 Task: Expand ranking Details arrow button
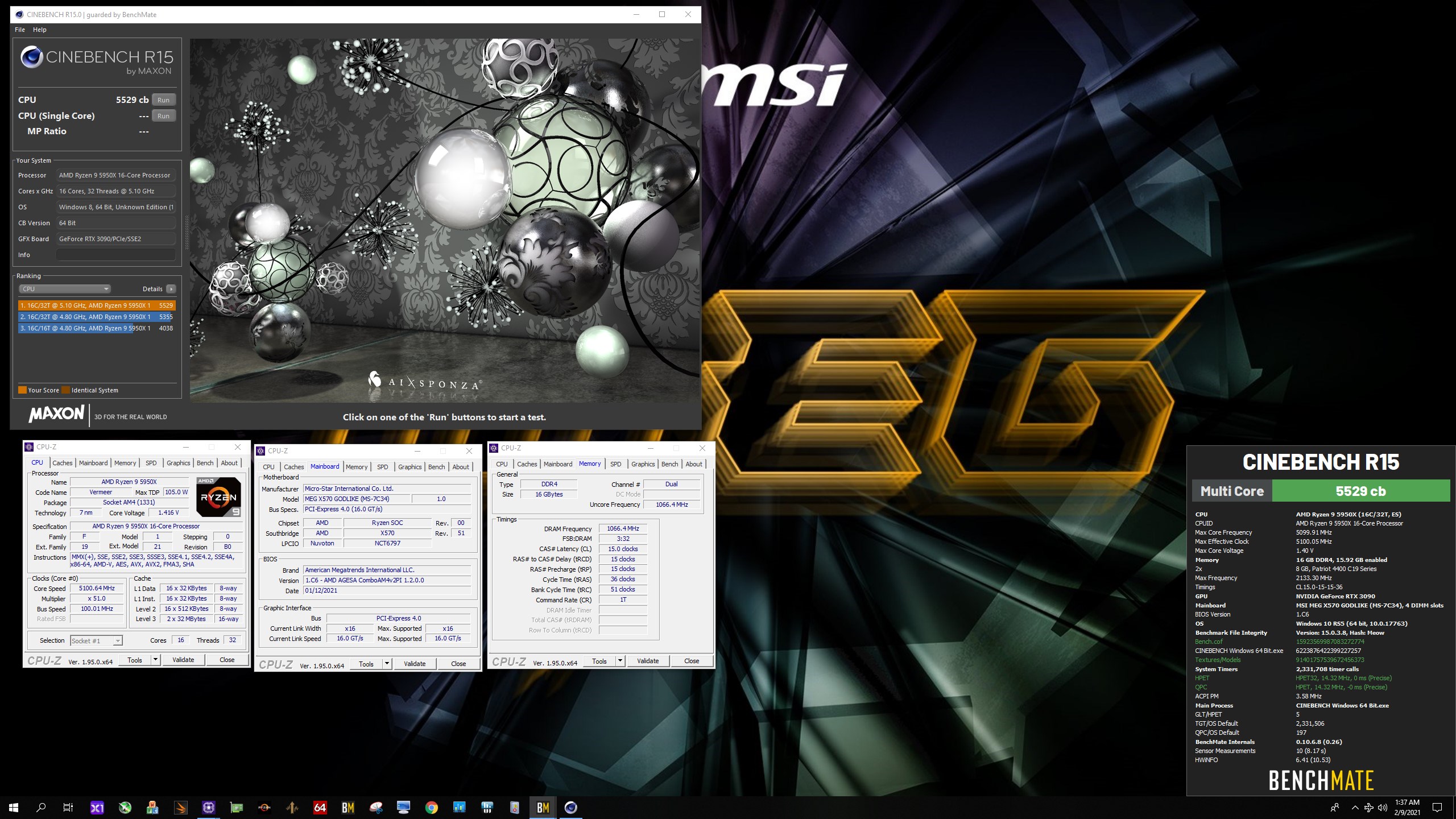pyautogui.click(x=171, y=289)
